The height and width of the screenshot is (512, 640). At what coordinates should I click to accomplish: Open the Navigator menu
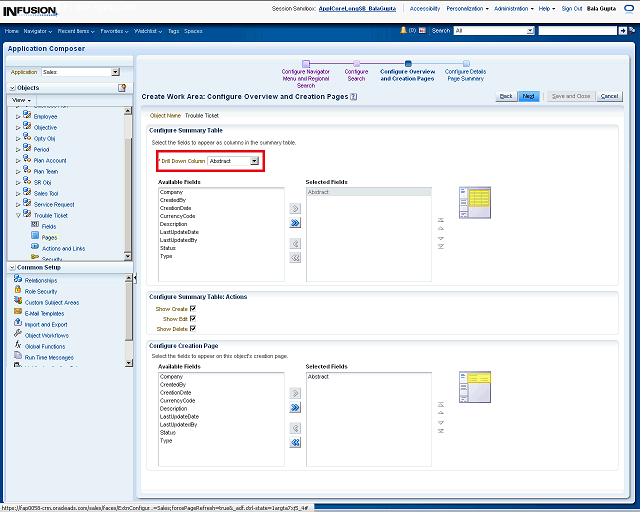[37, 31]
